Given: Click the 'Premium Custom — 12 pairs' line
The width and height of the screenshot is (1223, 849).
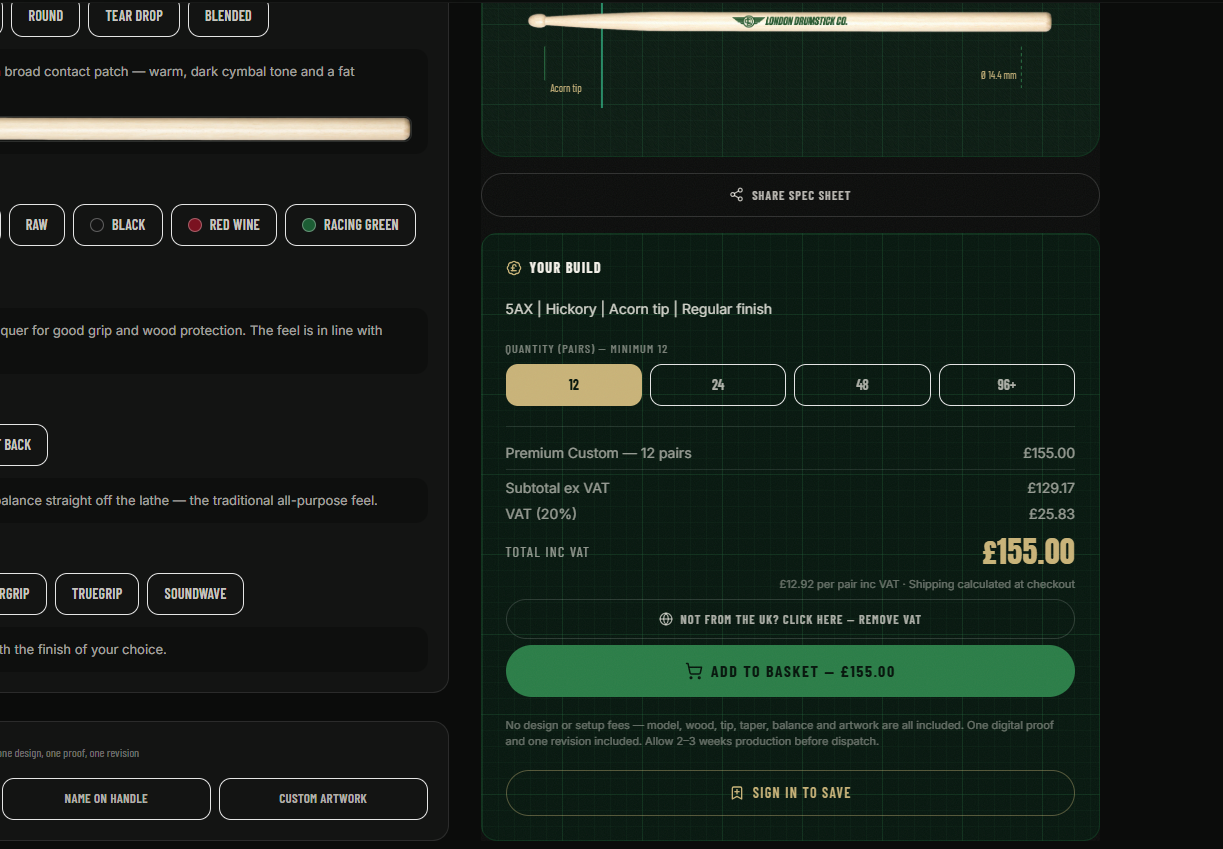Looking at the screenshot, I should [x=599, y=453].
